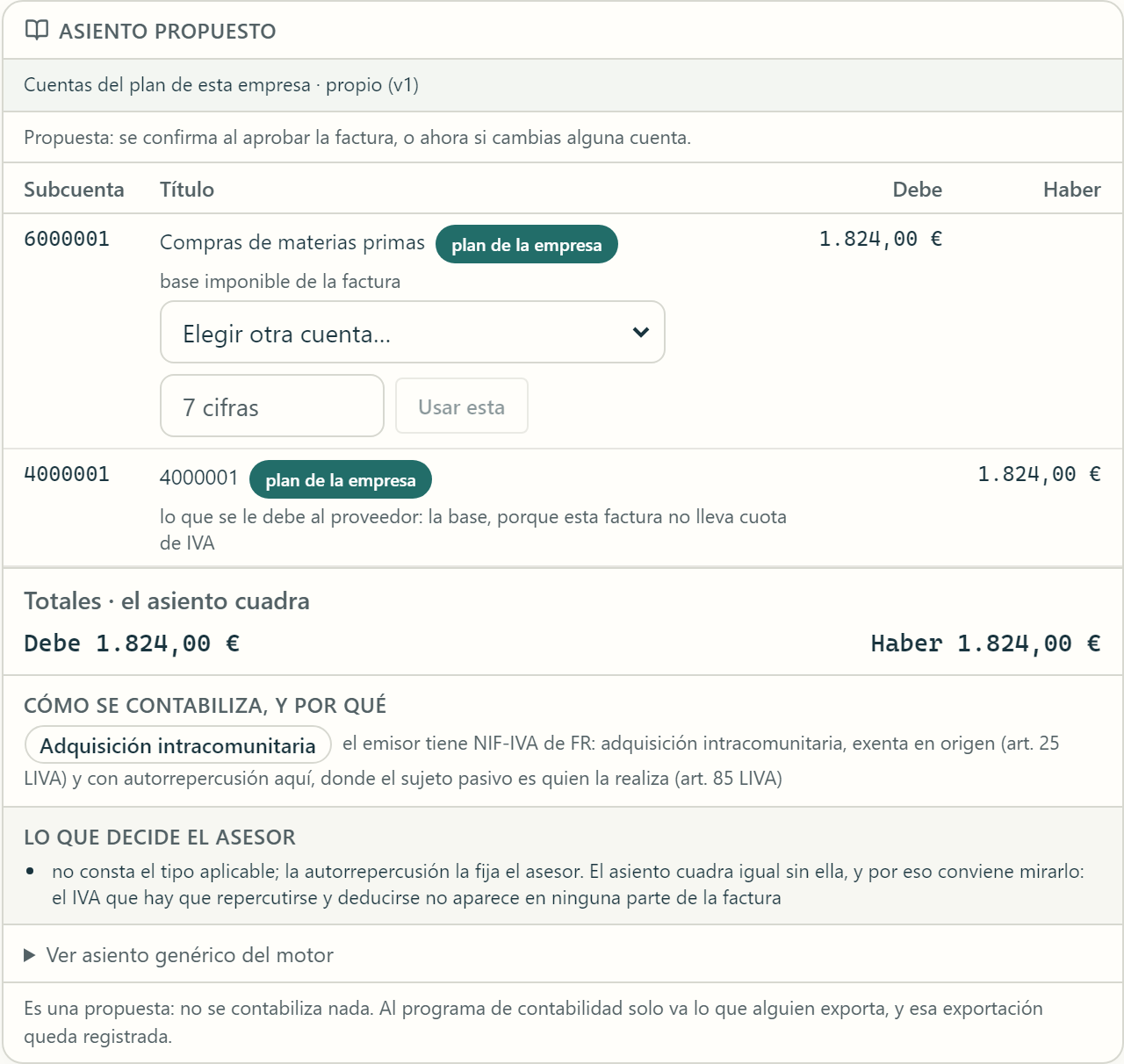Click the 'ASIENTO PROPUESTO' panel title
This screenshot has width=1124, height=1064.
coord(168,31)
